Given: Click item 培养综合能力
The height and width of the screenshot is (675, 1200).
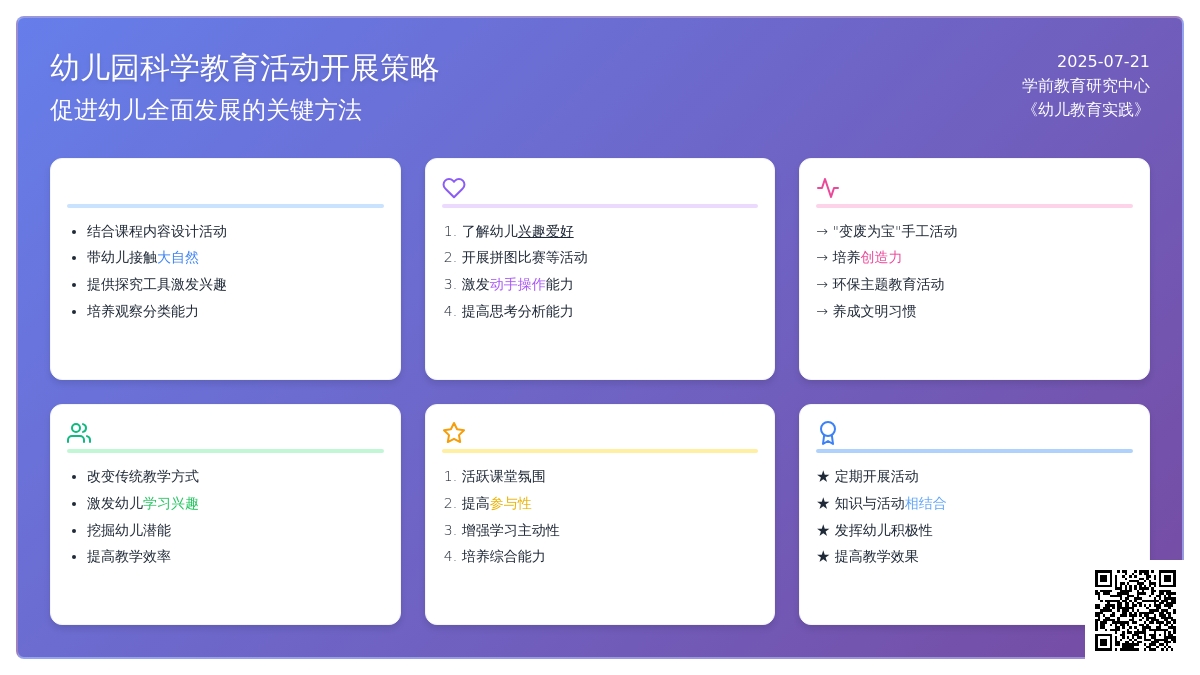Looking at the screenshot, I should coord(504,557).
